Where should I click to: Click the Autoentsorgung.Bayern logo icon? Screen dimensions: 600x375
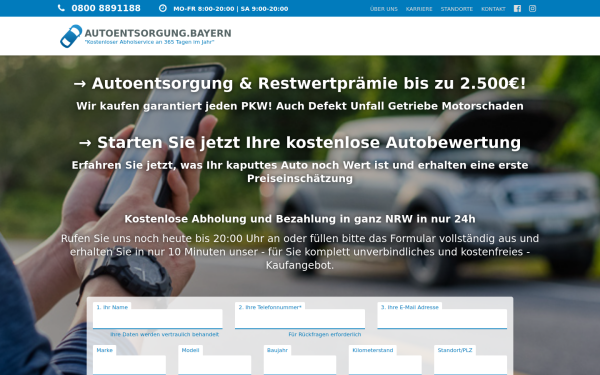pyautogui.click(x=71, y=36)
